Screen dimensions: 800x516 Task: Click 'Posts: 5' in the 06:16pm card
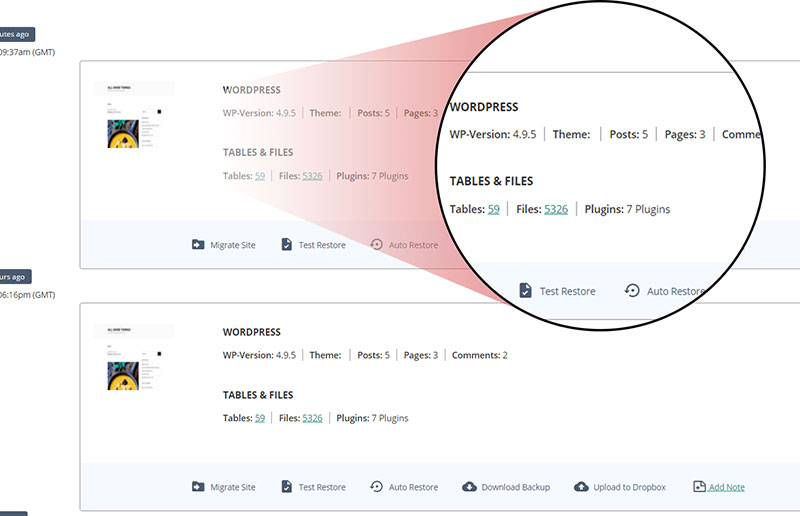coord(373,355)
